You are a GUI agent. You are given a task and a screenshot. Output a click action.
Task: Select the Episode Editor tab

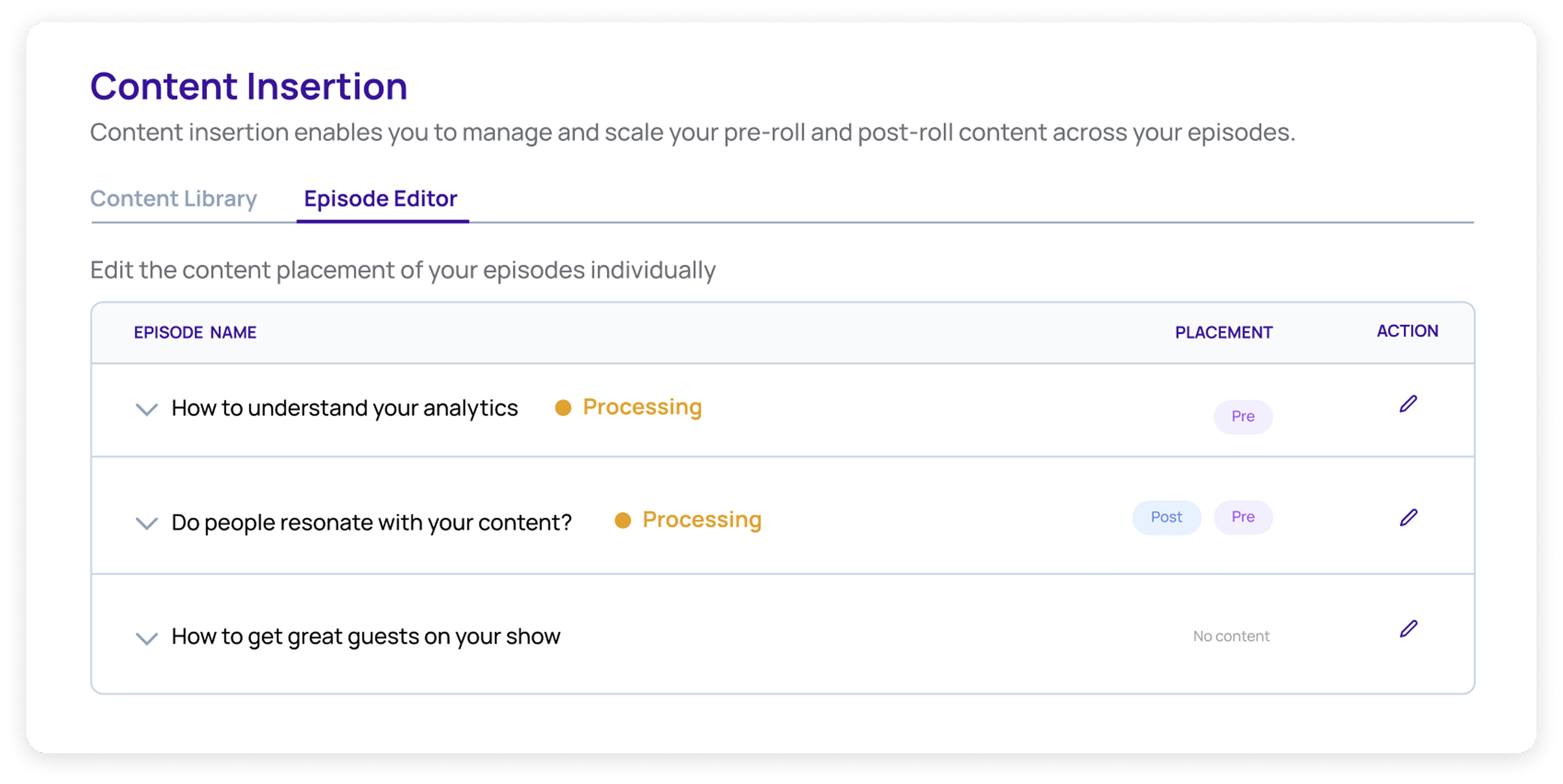coord(380,199)
